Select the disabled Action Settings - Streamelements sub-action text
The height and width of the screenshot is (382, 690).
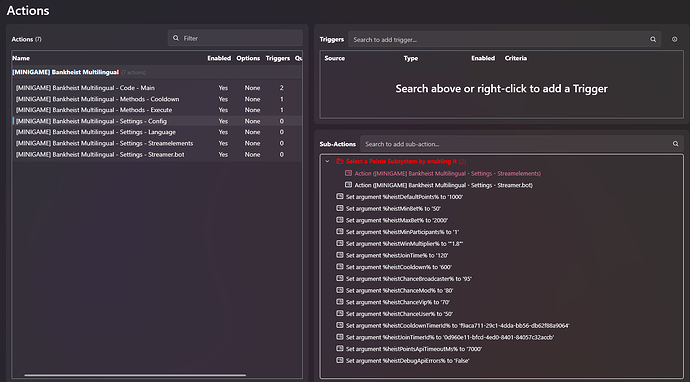tap(448, 173)
